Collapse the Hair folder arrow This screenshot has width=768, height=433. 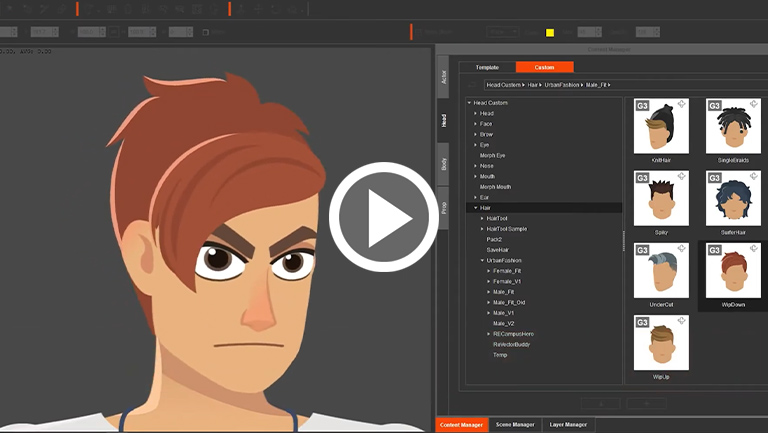[476, 208]
